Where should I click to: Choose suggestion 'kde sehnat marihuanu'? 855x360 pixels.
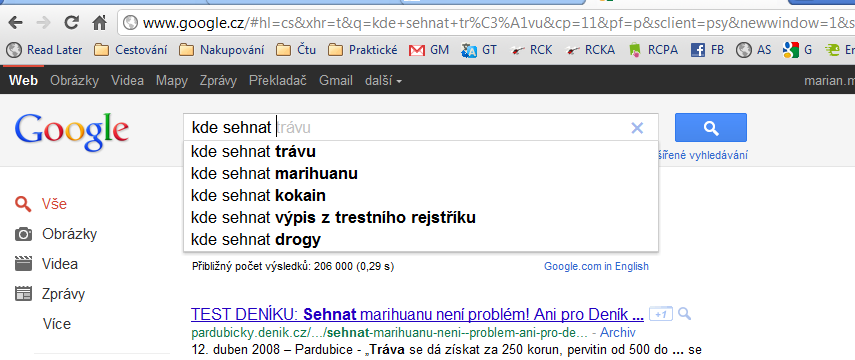click(420, 174)
